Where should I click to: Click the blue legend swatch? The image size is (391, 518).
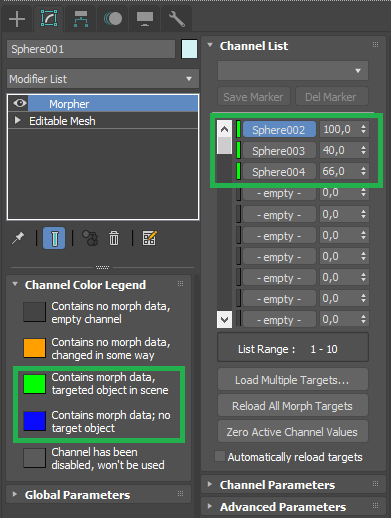pyautogui.click(x=34, y=421)
